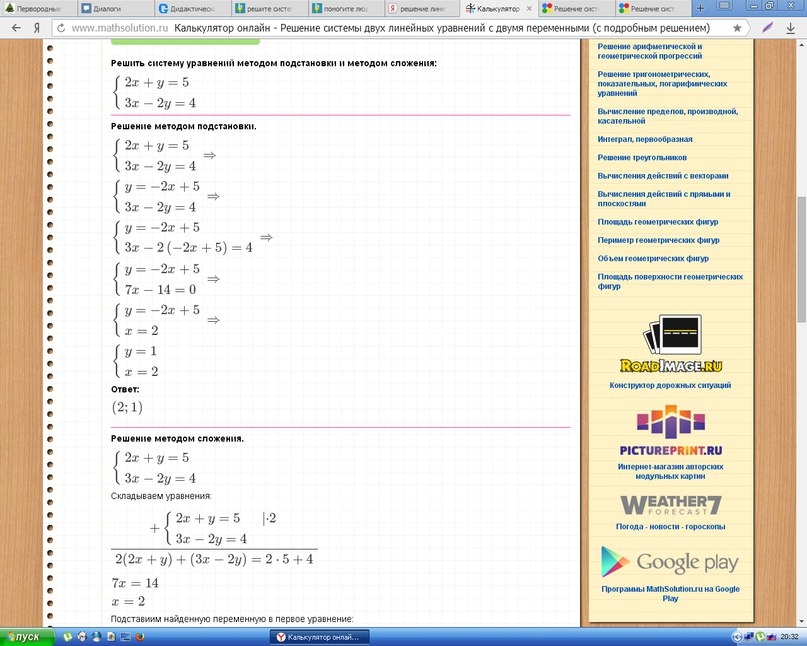Bookmark page with the star icon
This screenshot has height=646, width=807.
point(737,28)
